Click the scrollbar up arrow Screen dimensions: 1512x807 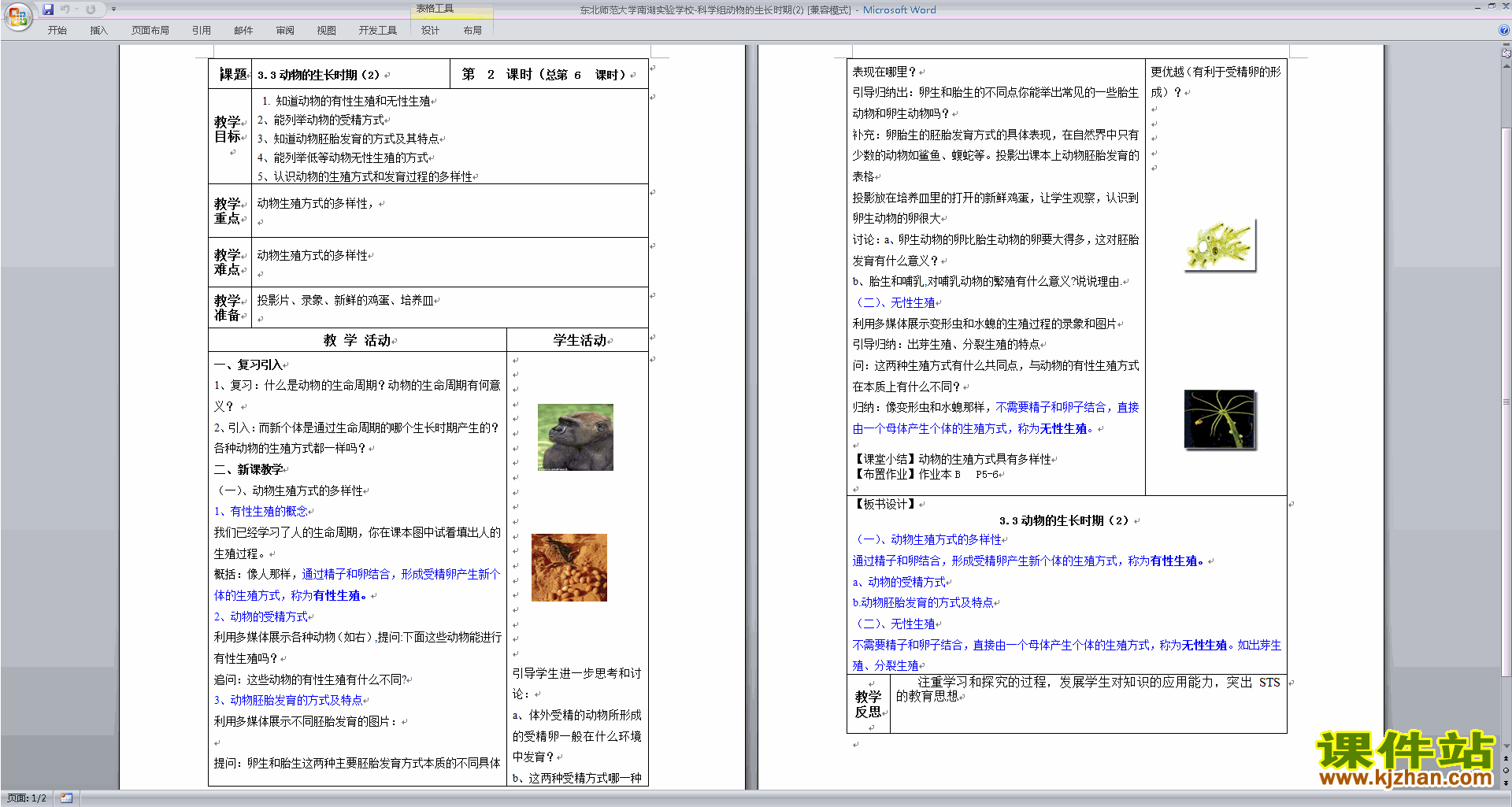1506,65
